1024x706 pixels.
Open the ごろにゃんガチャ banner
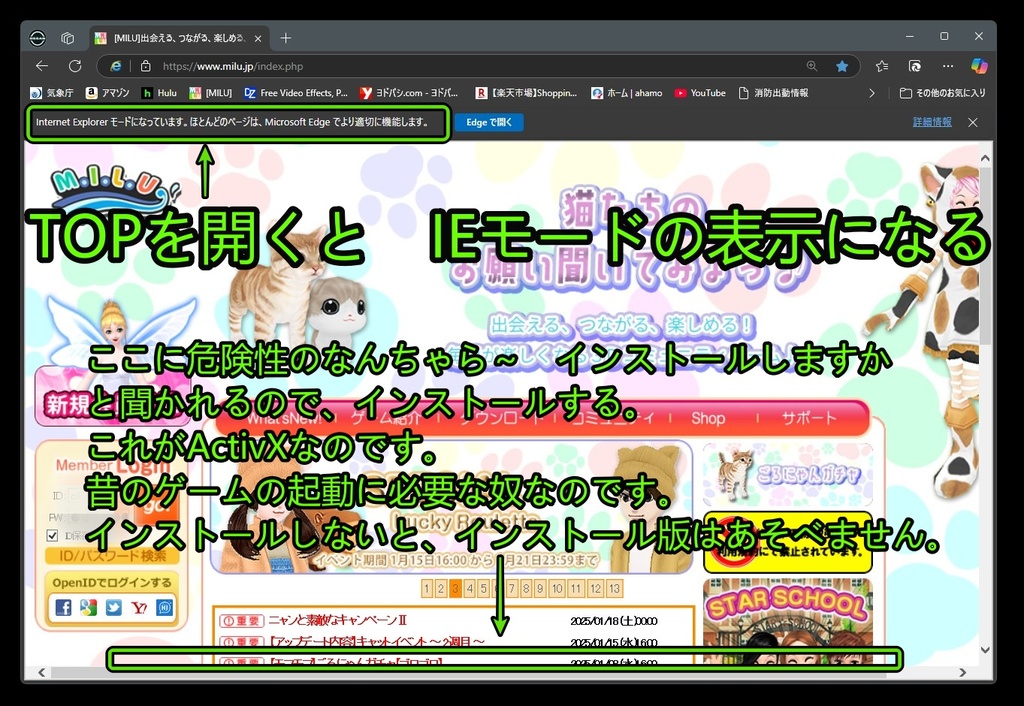coord(788,475)
